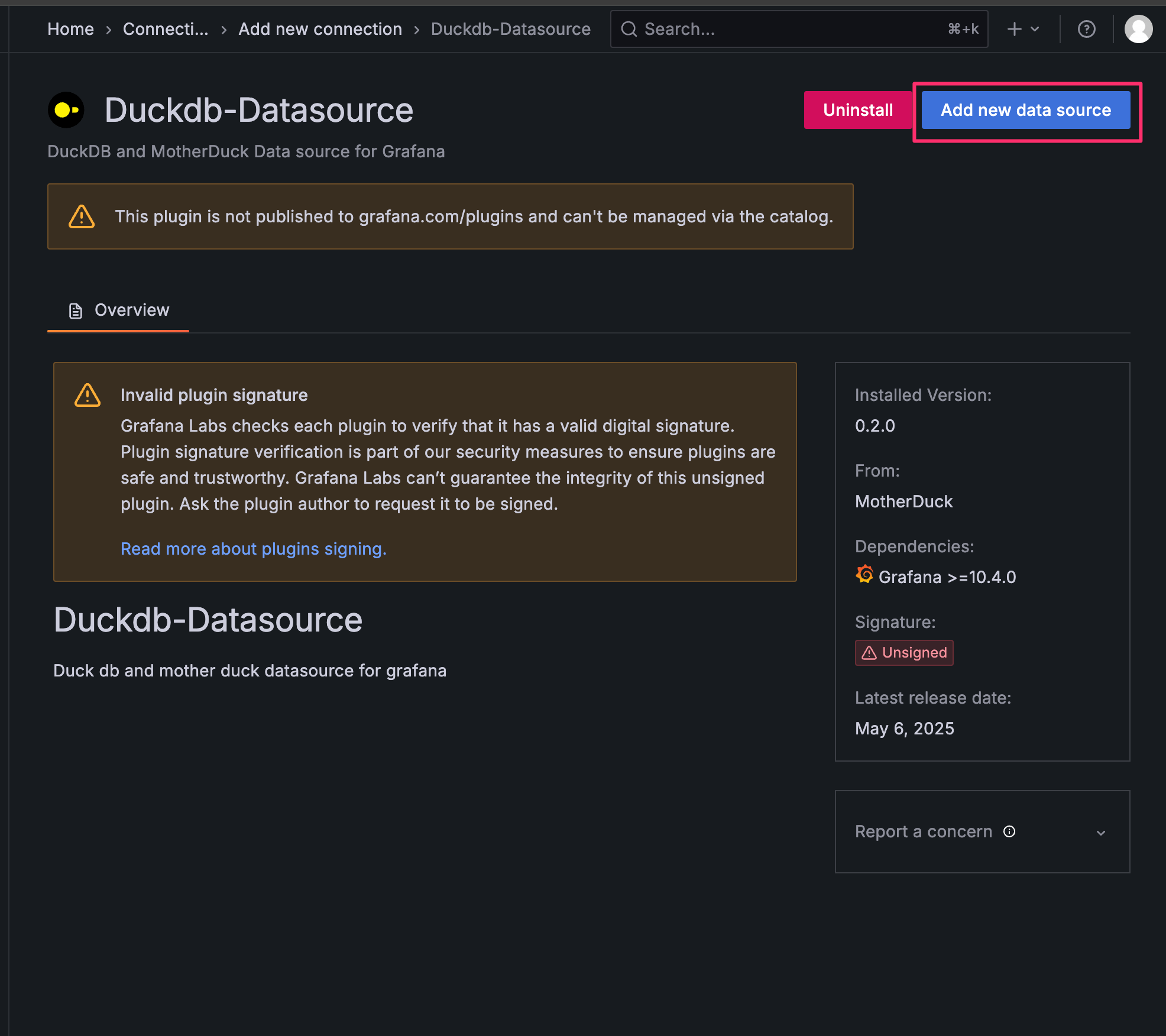Go to Home breadcrumb
This screenshot has height=1036, width=1166.
click(x=70, y=29)
